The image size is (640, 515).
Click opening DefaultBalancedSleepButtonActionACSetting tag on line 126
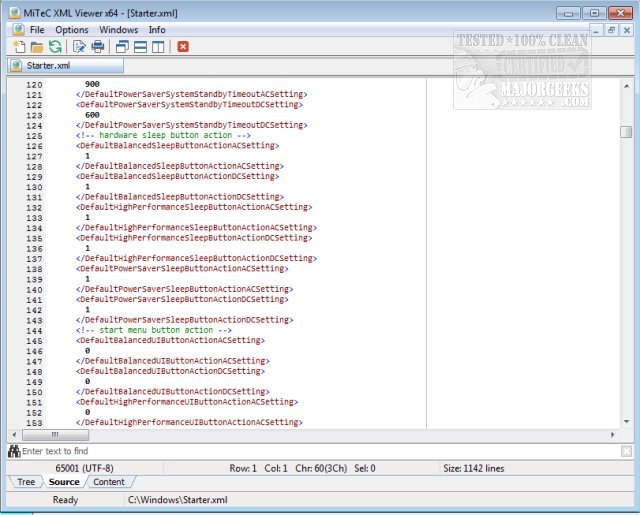178,146
